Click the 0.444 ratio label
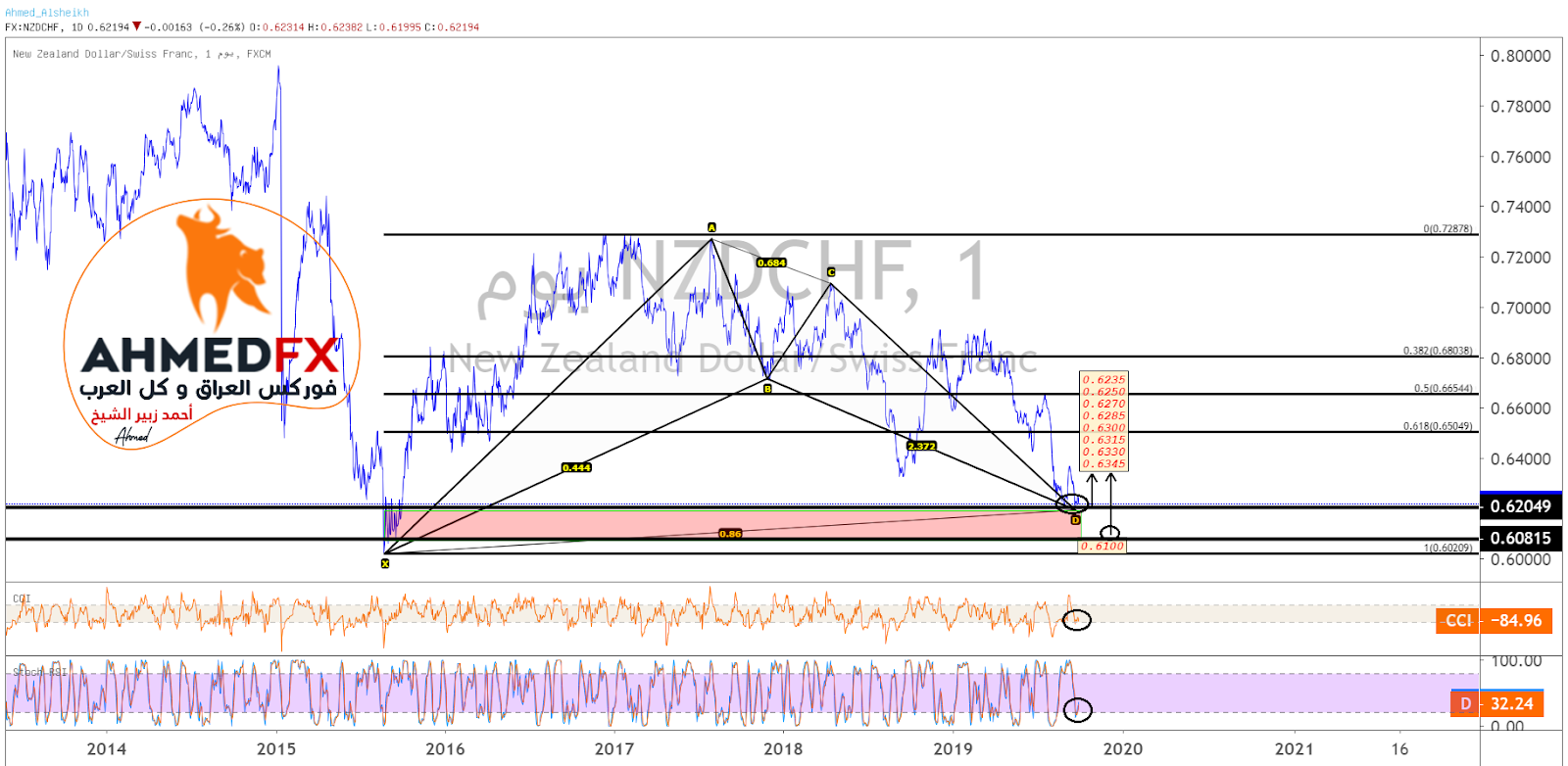This screenshot has width=1568, height=766. click(576, 467)
